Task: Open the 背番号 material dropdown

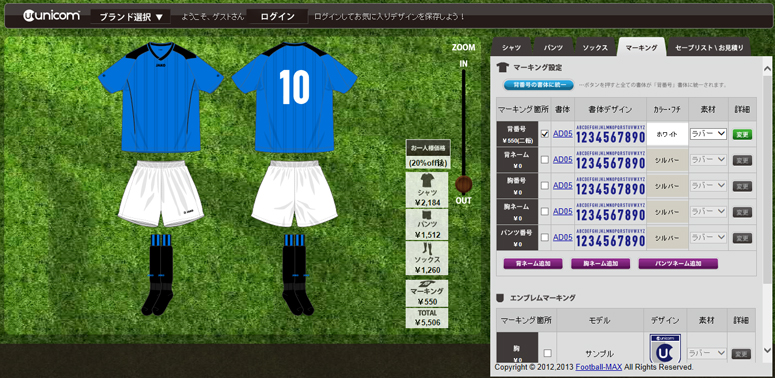Action: point(708,134)
